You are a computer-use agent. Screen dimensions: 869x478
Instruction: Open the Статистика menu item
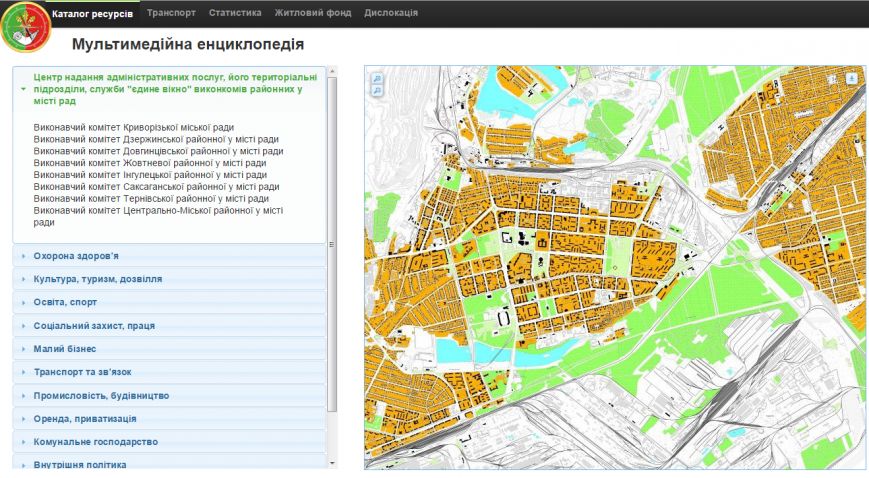coord(235,13)
